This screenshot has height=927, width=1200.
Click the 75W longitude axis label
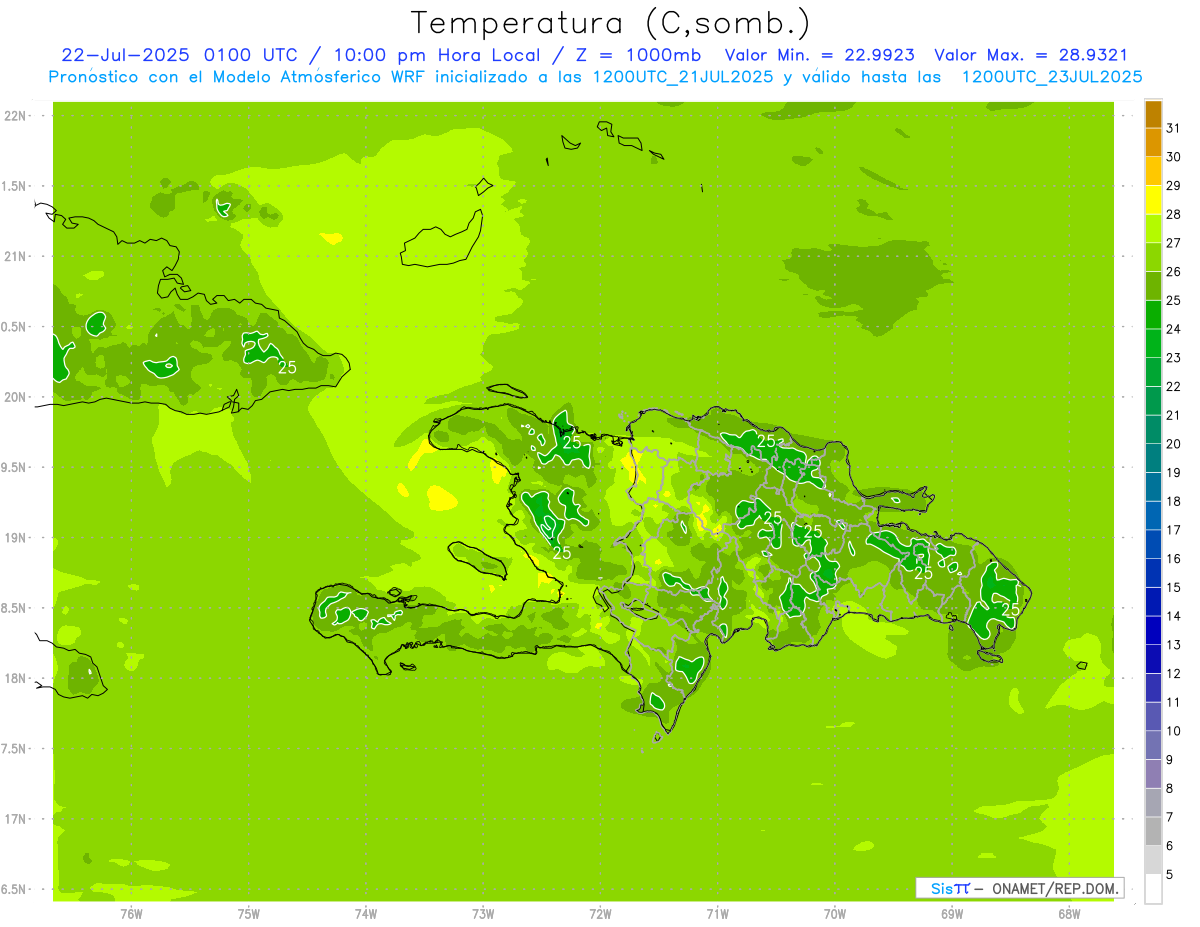248,914
